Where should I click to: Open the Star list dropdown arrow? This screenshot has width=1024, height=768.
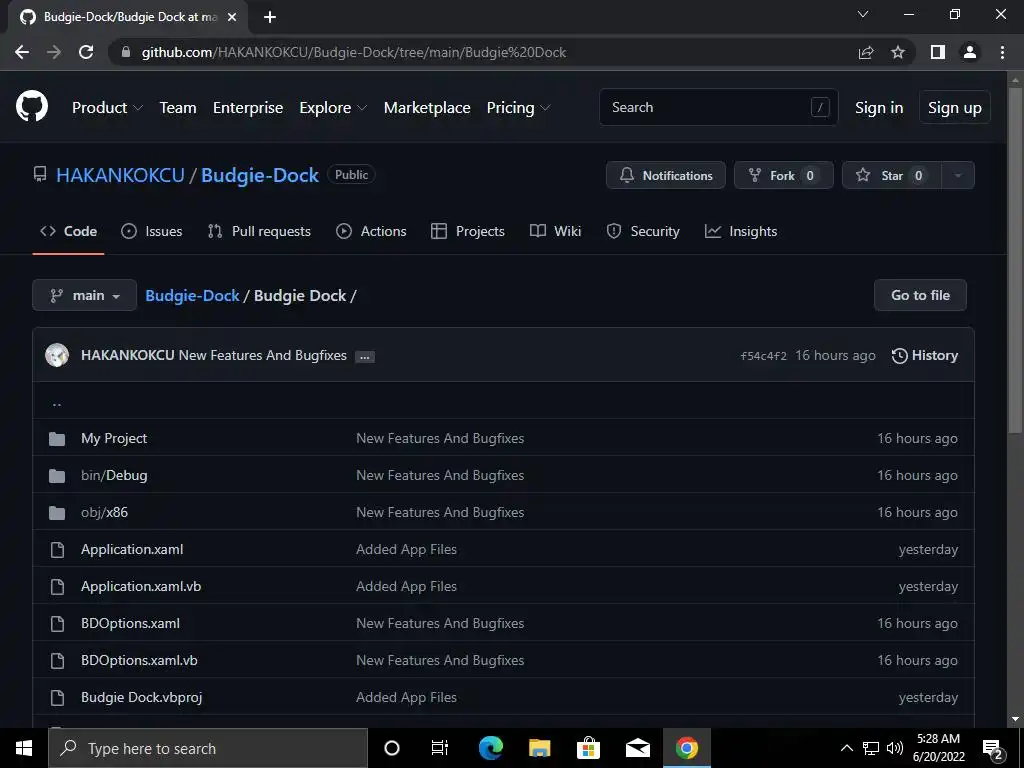point(958,175)
